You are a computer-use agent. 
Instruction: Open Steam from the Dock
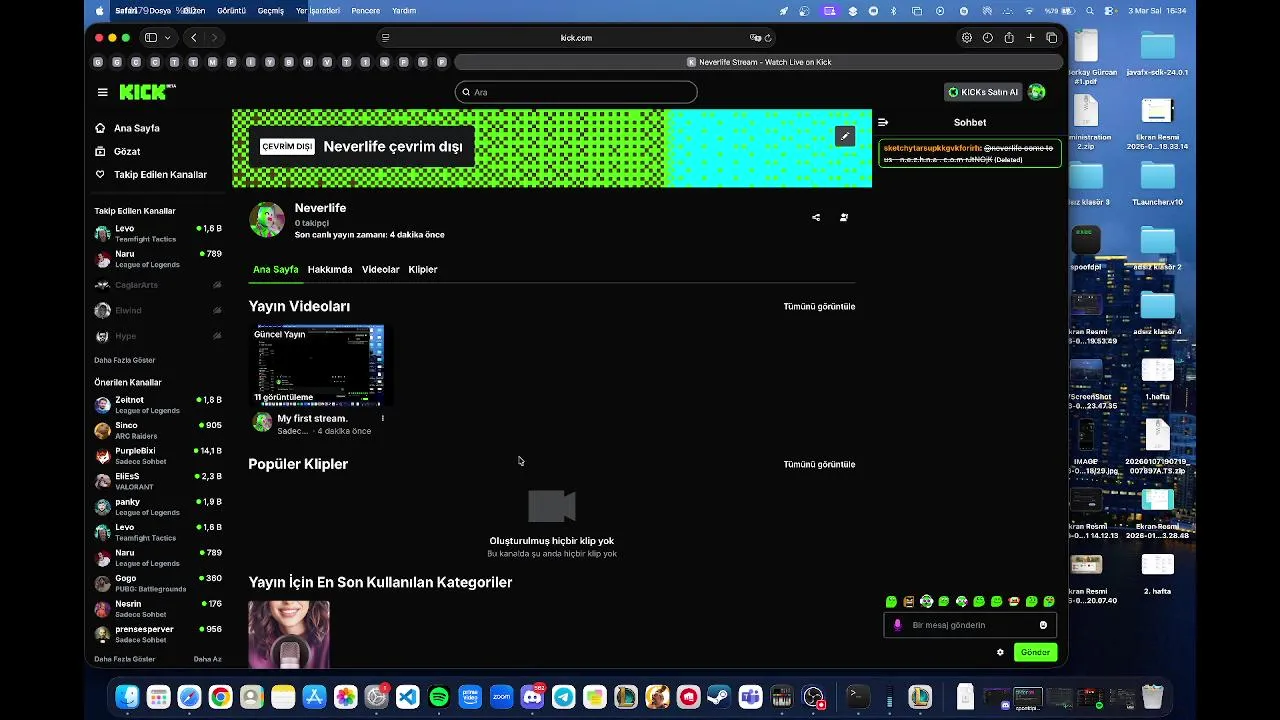[x=719, y=697]
